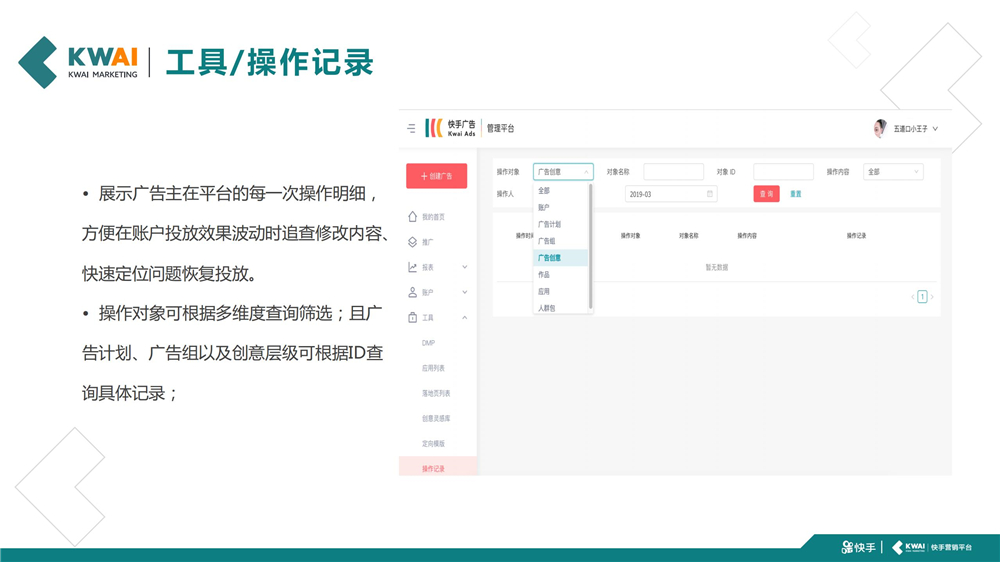Click the 操作记录 table column header
The width and height of the screenshot is (1000, 562).
857,236
